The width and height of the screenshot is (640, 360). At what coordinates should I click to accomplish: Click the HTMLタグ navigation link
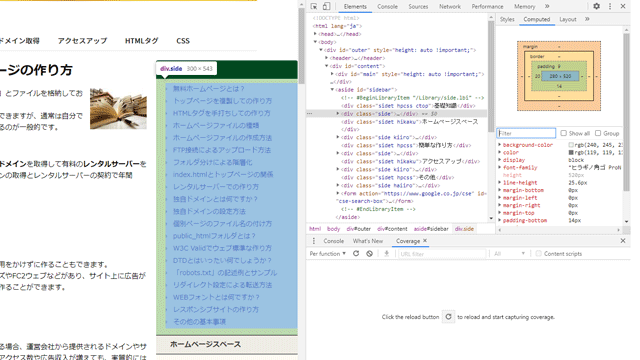click(141, 41)
